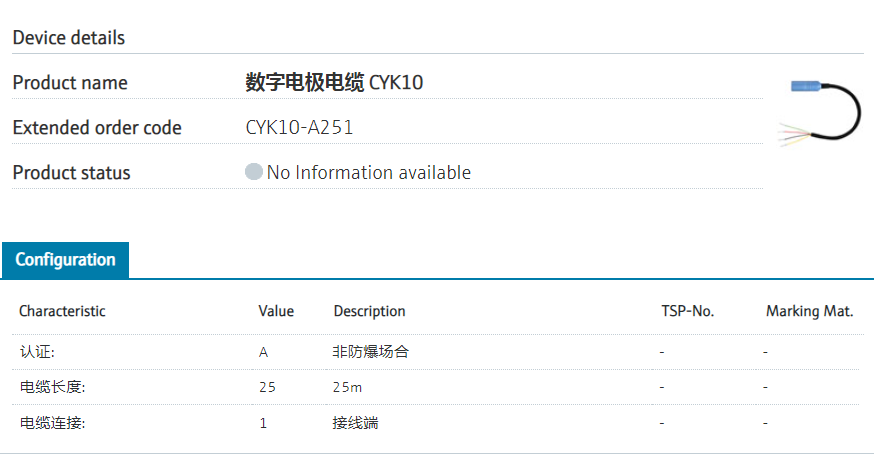Image resolution: width=874 pixels, height=454 pixels.
Task: Click the Marking Mat. column header
Action: click(x=809, y=311)
